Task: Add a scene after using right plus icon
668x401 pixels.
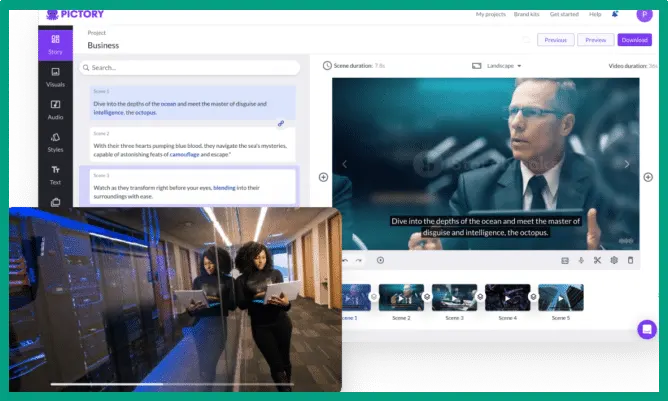Action: (648, 177)
